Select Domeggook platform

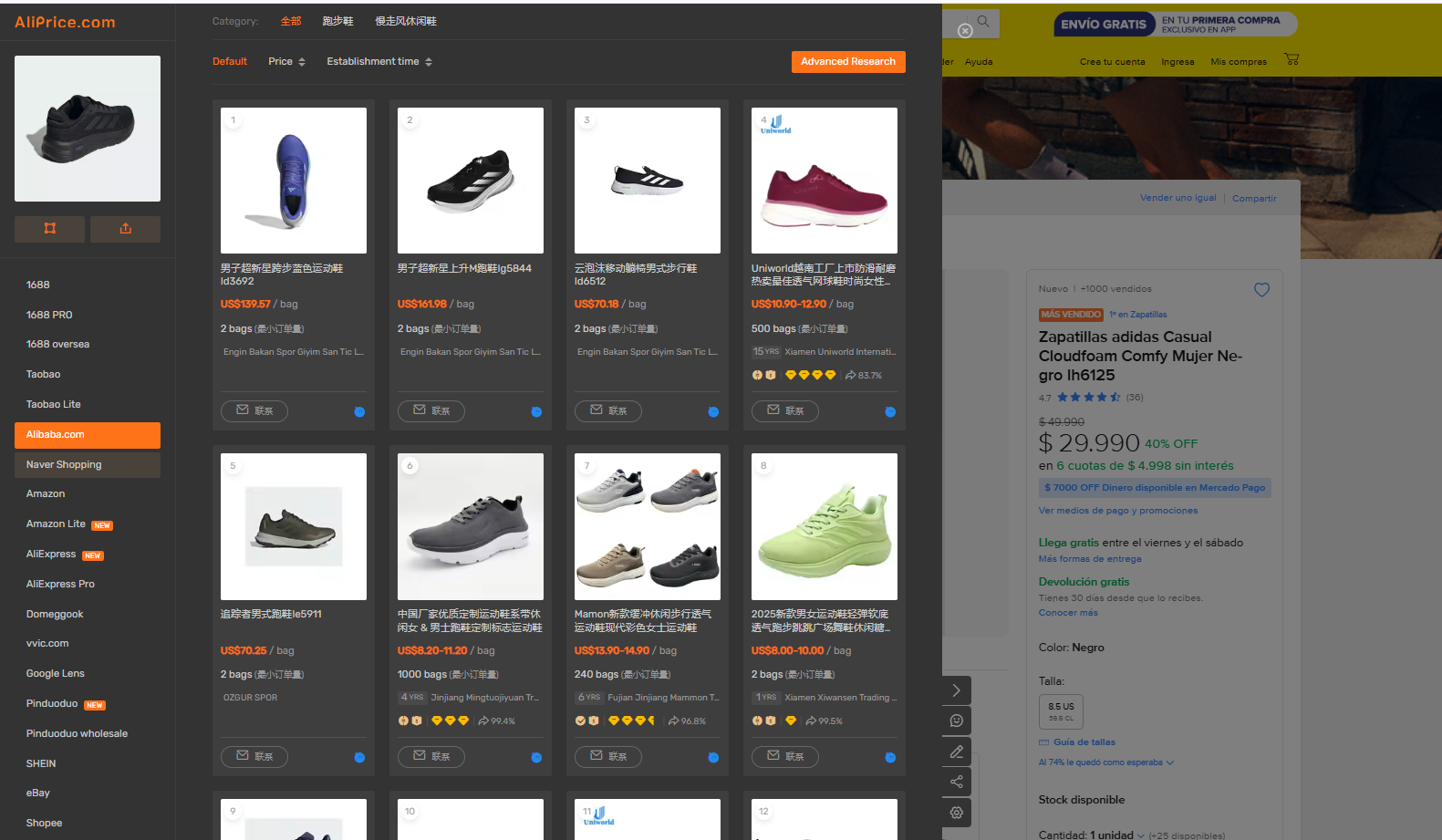pyautogui.click(x=88, y=614)
